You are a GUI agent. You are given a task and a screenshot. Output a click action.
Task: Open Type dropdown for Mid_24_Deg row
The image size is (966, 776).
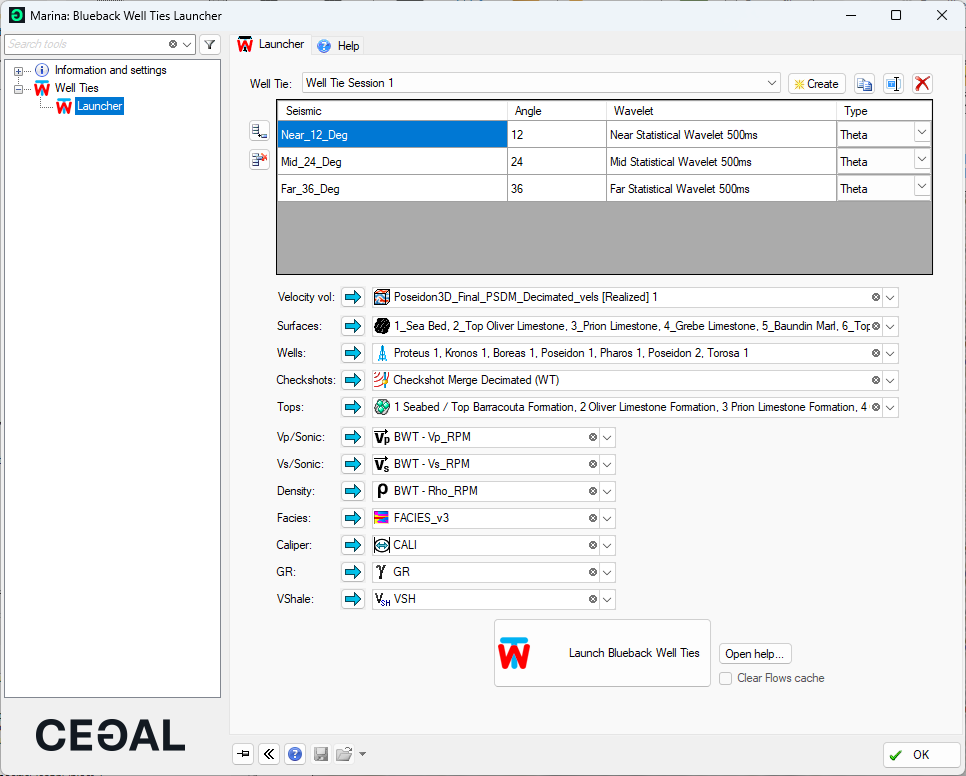point(922,160)
